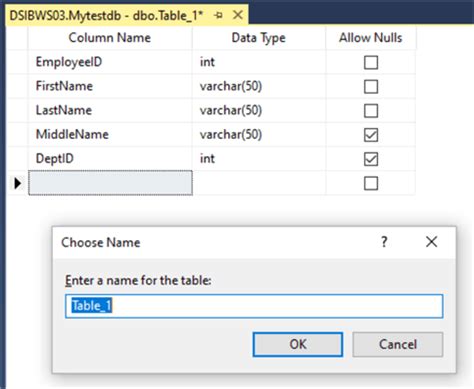The image size is (474, 389).
Task: Confirm table name with OK button
Action: pos(298,344)
